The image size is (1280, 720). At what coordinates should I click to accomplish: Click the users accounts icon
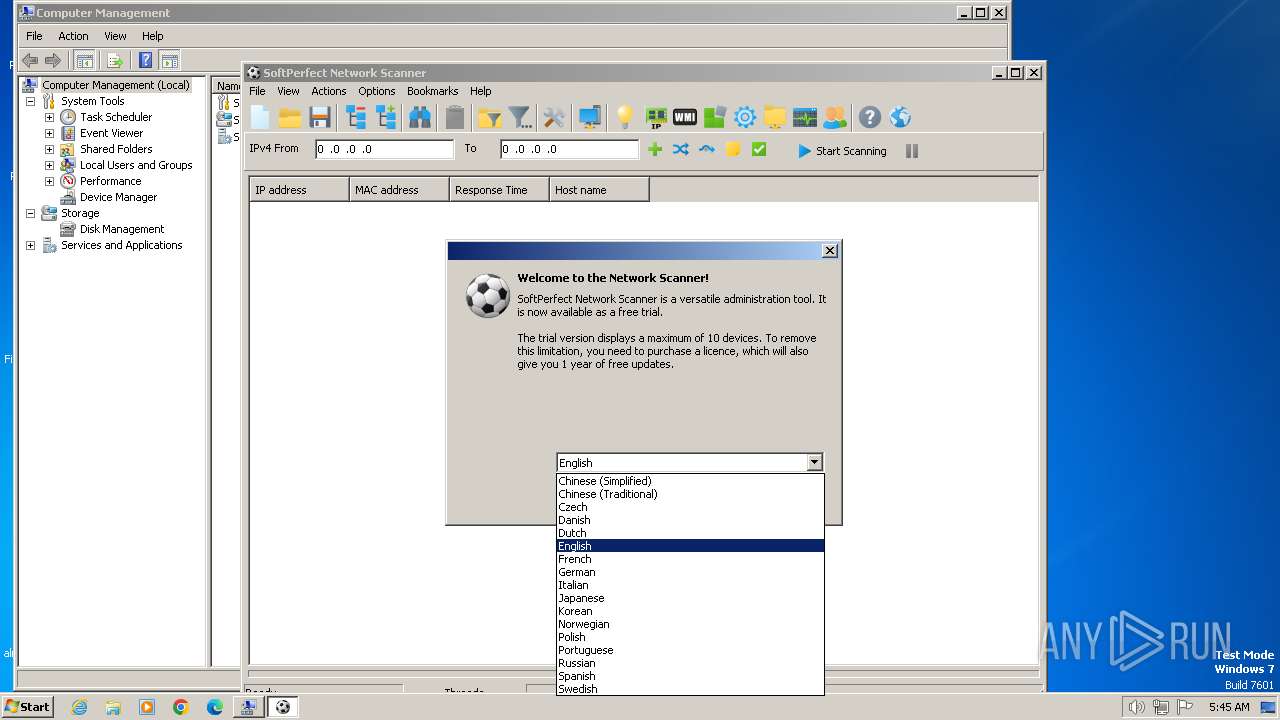834,118
